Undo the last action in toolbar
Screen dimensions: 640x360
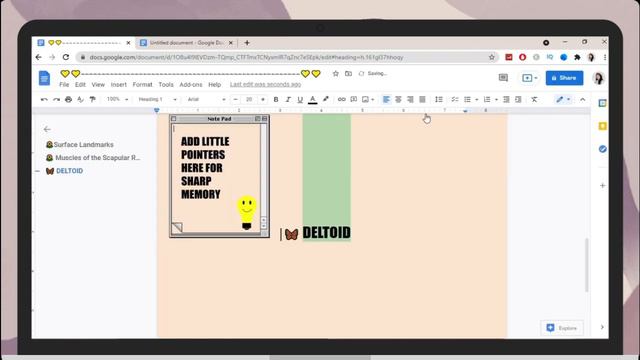click(44, 99)
